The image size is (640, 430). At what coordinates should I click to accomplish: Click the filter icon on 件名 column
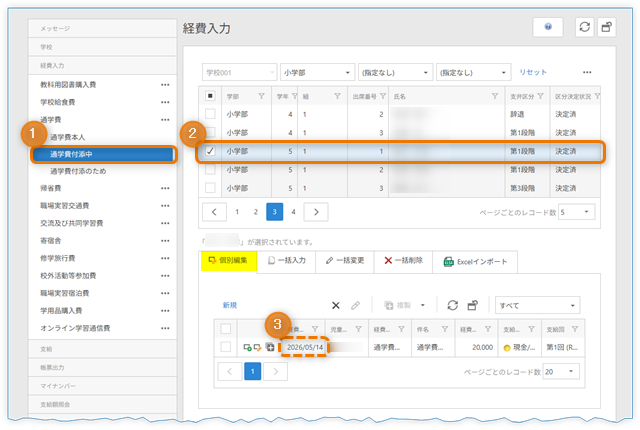pos(444,329)
